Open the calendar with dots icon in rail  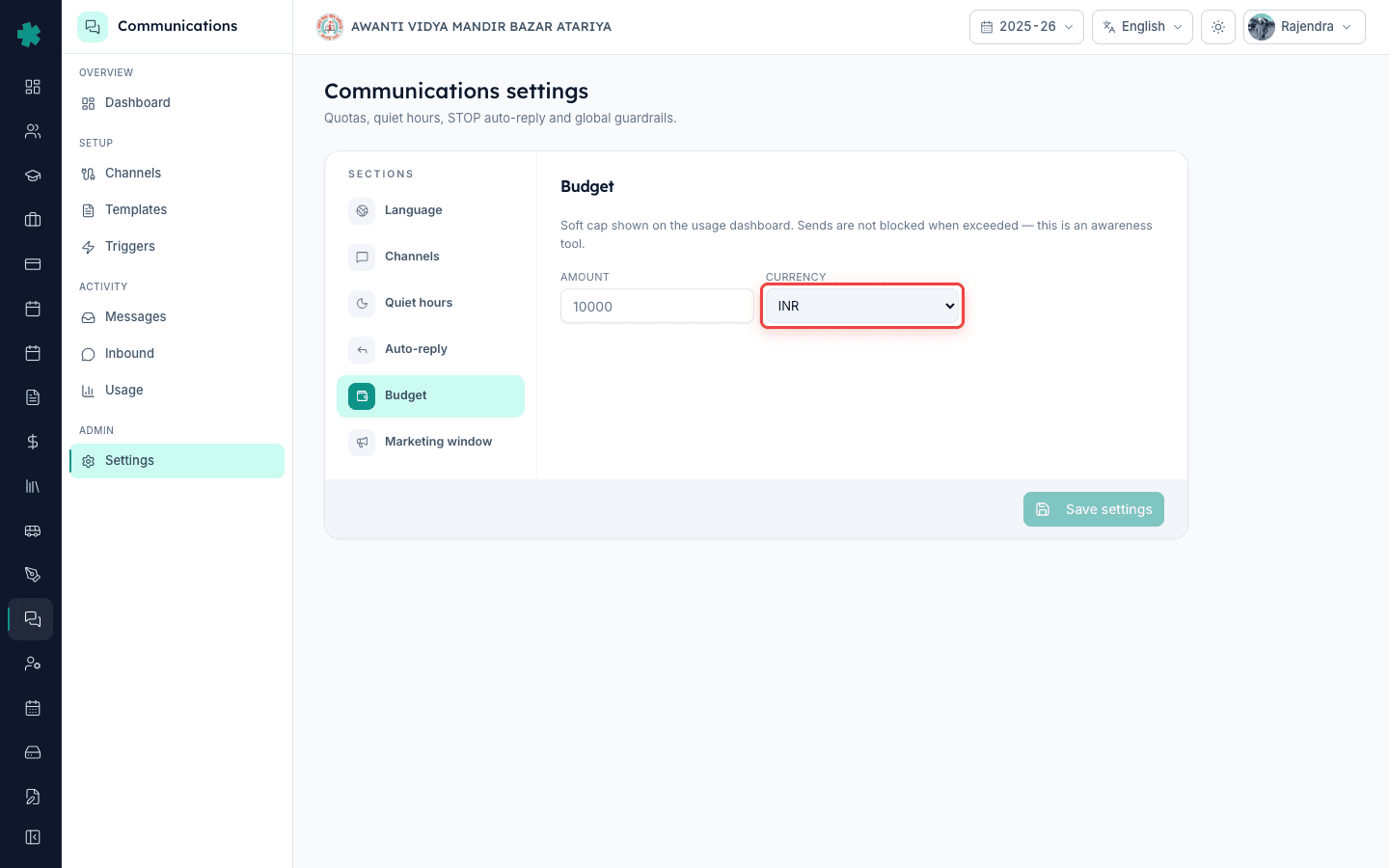33,708
